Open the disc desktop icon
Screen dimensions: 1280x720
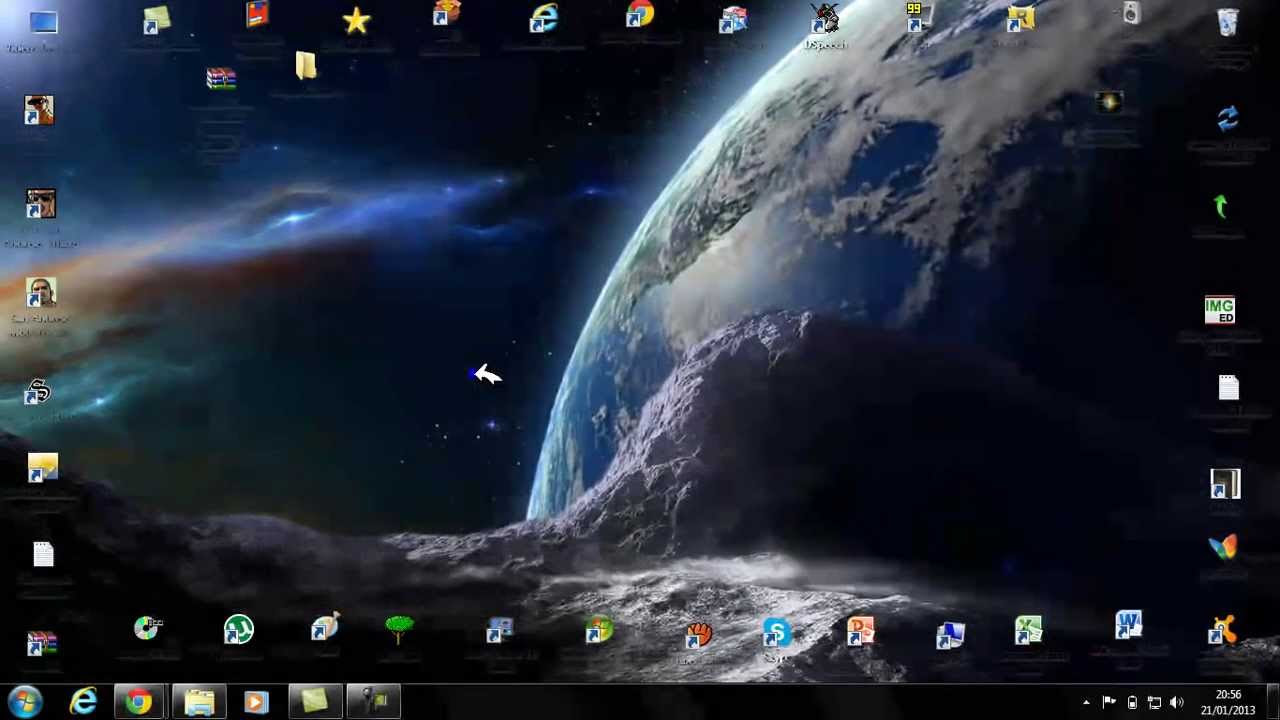[x=148, y=628]
